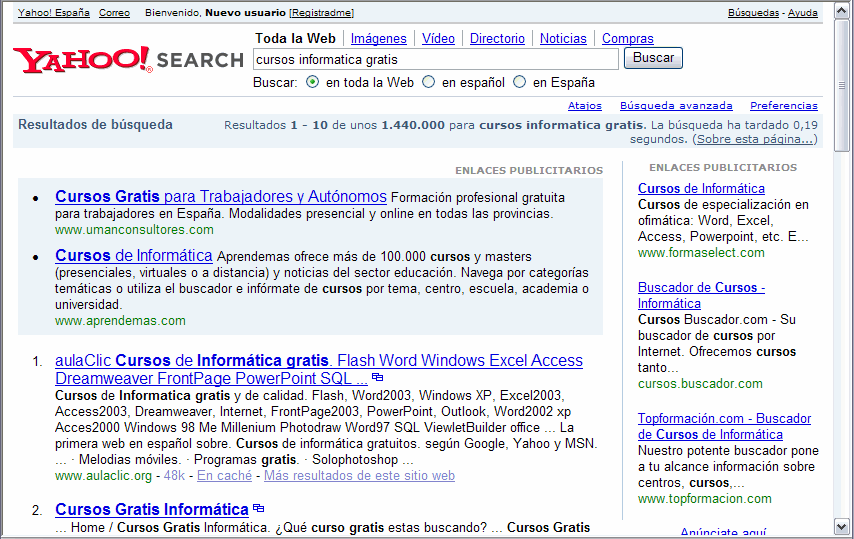Switch to the Vídeo search tab
The height and width of the screenshot is (539, 854).
pyautogui.click(x=438, y=39)
